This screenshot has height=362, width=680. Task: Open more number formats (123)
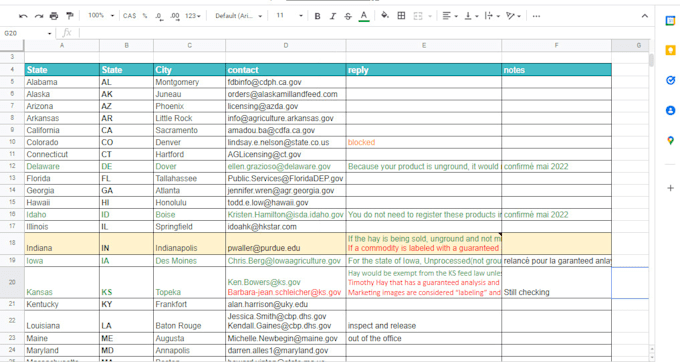193,16
